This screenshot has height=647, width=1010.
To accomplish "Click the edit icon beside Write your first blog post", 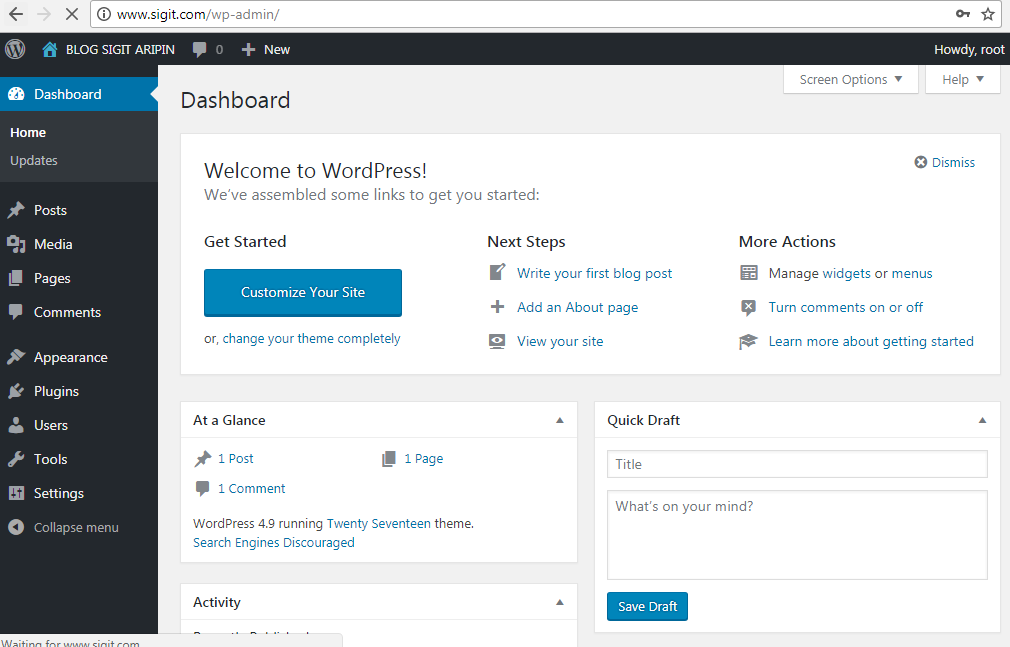I will pyautogui.click(x=497, y=273).
